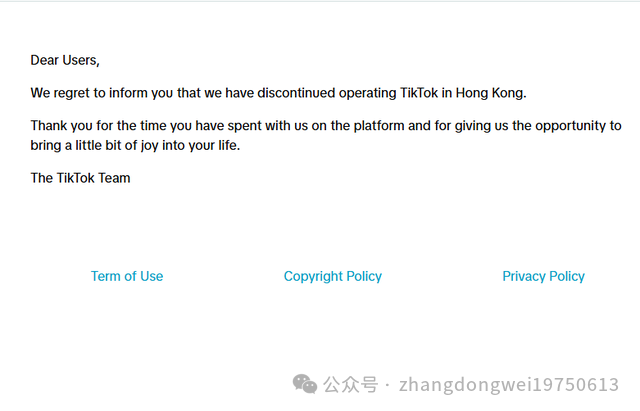This screenshot has width=640, height=411.
Task: Open the Privacy Policy link
Action: pyautogui.click(x=543, y=276)
